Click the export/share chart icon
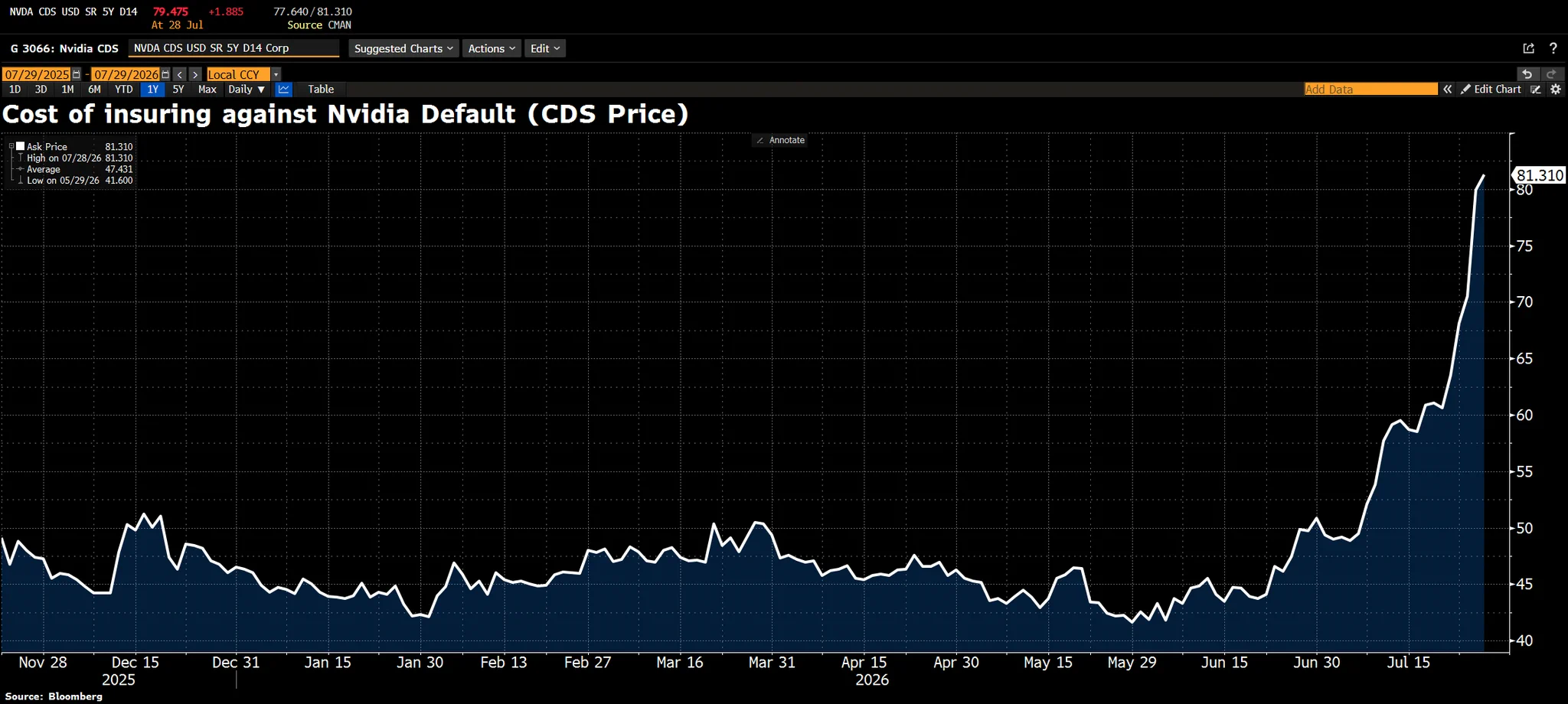The height and width of the screenshot is (704, 1568). coord(1528,48)
